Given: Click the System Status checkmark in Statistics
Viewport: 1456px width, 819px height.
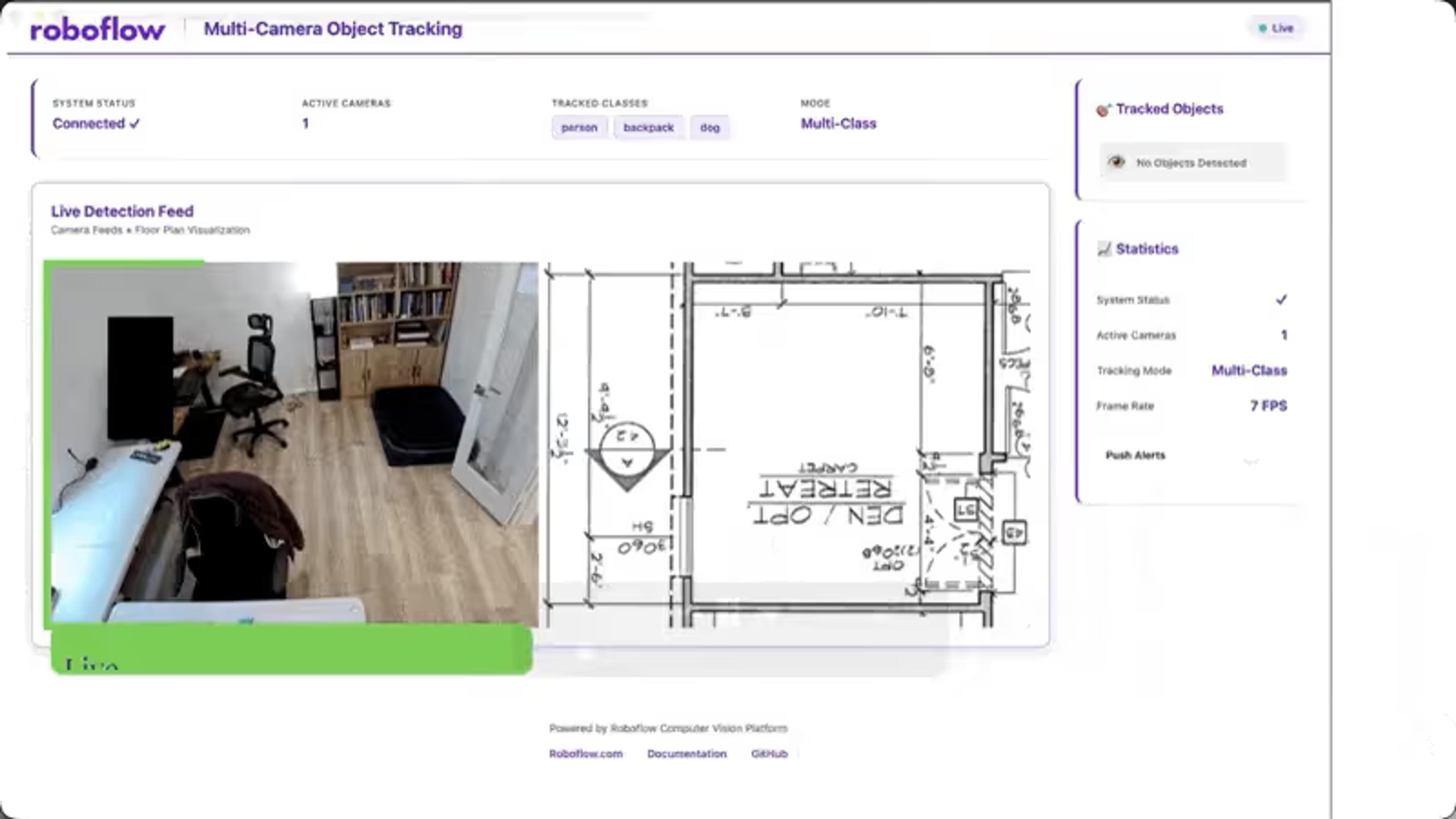Looking at the screenshot, I should click(1281, 300).
